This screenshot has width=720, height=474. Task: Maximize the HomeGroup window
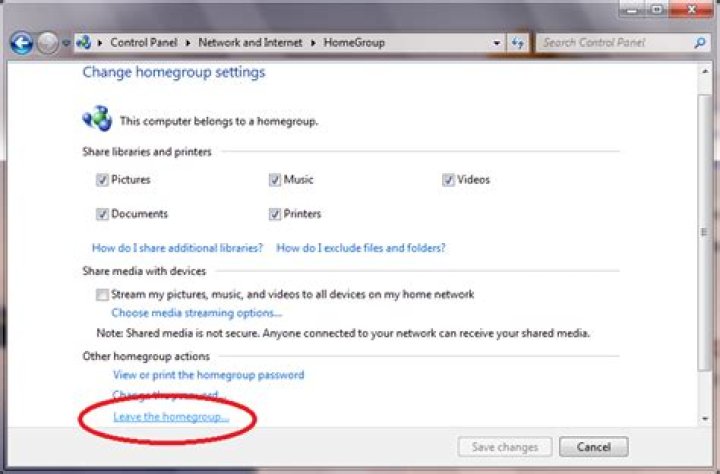tap(657, 9)
